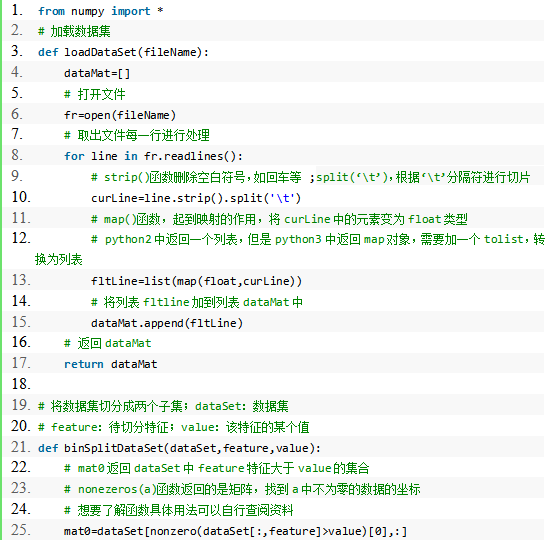
Task: Select the comment on line 19 about dataSet
Action: [163, 406]
